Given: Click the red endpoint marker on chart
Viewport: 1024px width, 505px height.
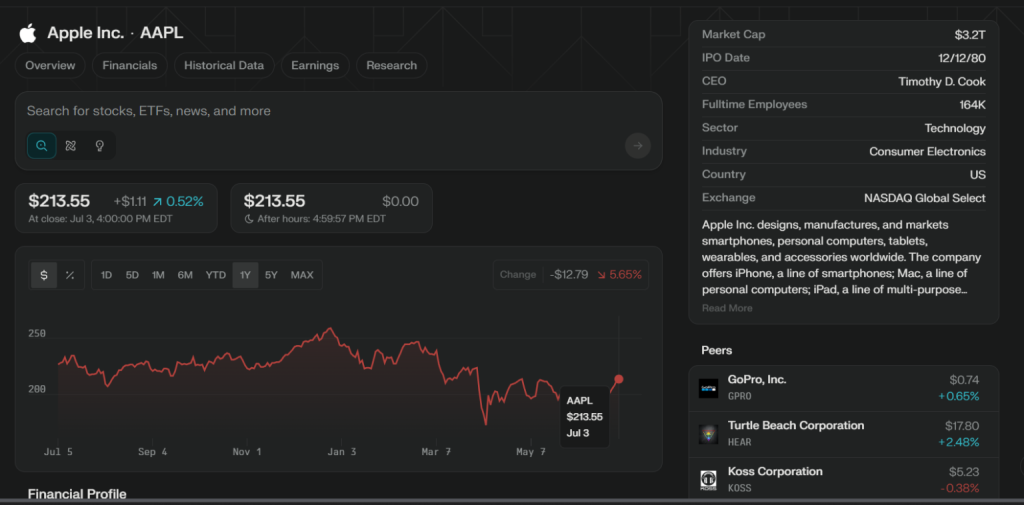Looking at the screenshot, I should click(x=619, y=379).
